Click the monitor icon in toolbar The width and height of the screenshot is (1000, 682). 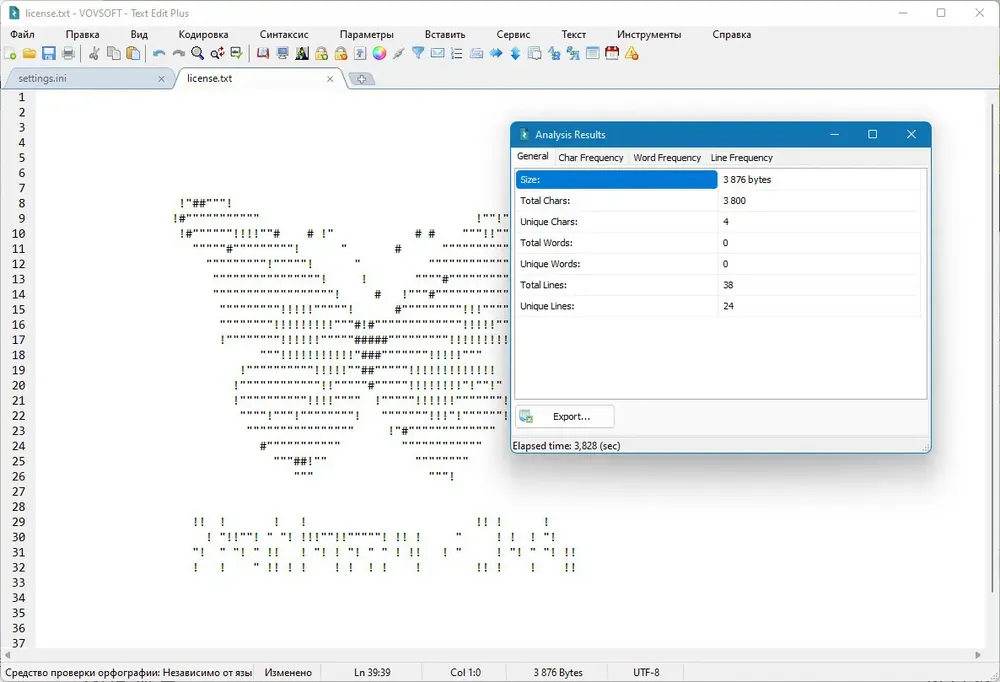click(x=283, y=54)
